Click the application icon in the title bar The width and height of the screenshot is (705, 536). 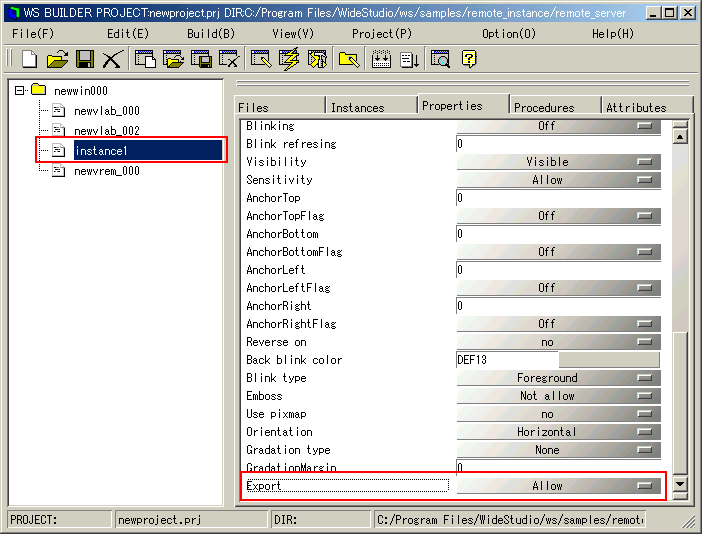point(13,13)
